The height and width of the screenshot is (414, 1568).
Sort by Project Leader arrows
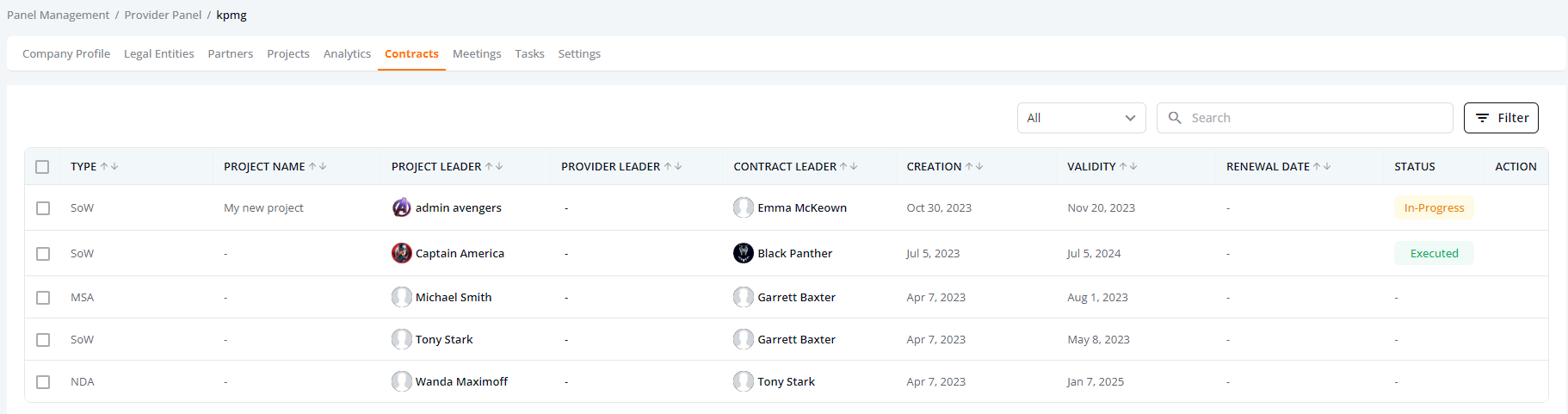click(x=494, y=166)
